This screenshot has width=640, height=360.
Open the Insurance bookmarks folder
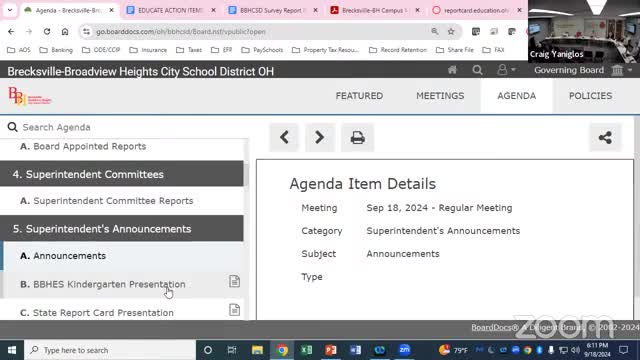point(149,50)
